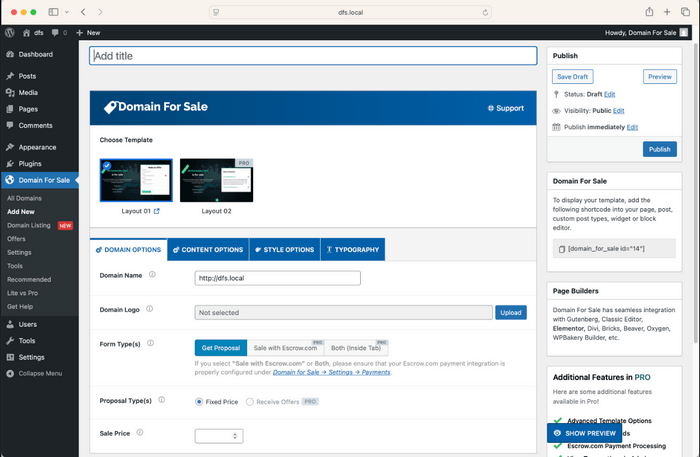Switch to Style Options tab
This screenshot has width=700, height=457.
coord(285,250)
